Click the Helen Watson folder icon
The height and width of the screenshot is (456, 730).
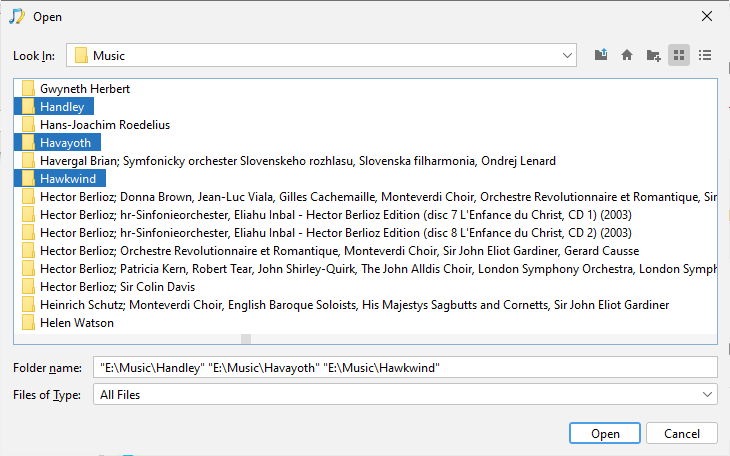(x=29, y=323)
